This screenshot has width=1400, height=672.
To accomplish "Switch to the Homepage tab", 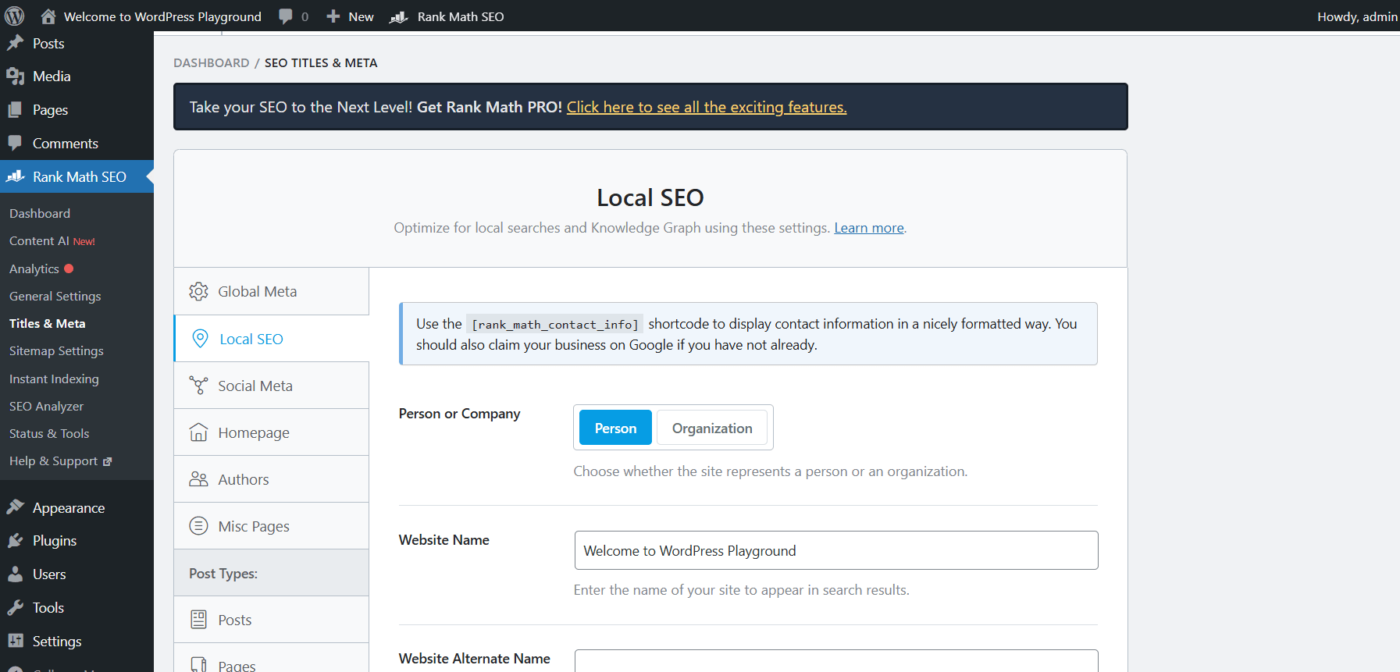I will 271,433.
